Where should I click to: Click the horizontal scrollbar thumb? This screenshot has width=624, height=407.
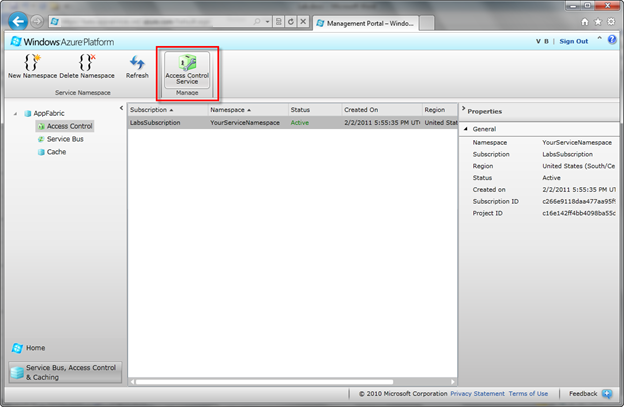[x=264, y=382]
